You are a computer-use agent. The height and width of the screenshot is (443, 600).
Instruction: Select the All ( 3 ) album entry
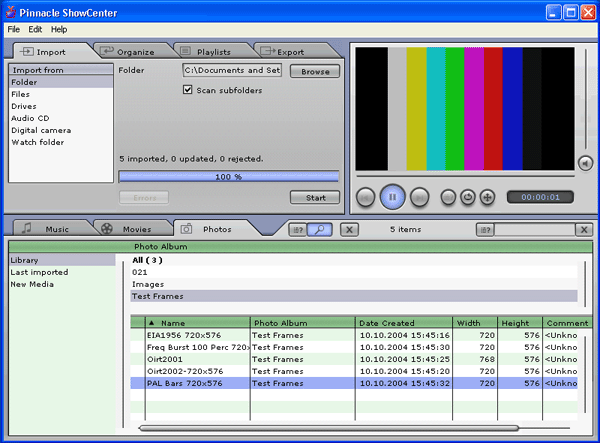pos(354,260)
